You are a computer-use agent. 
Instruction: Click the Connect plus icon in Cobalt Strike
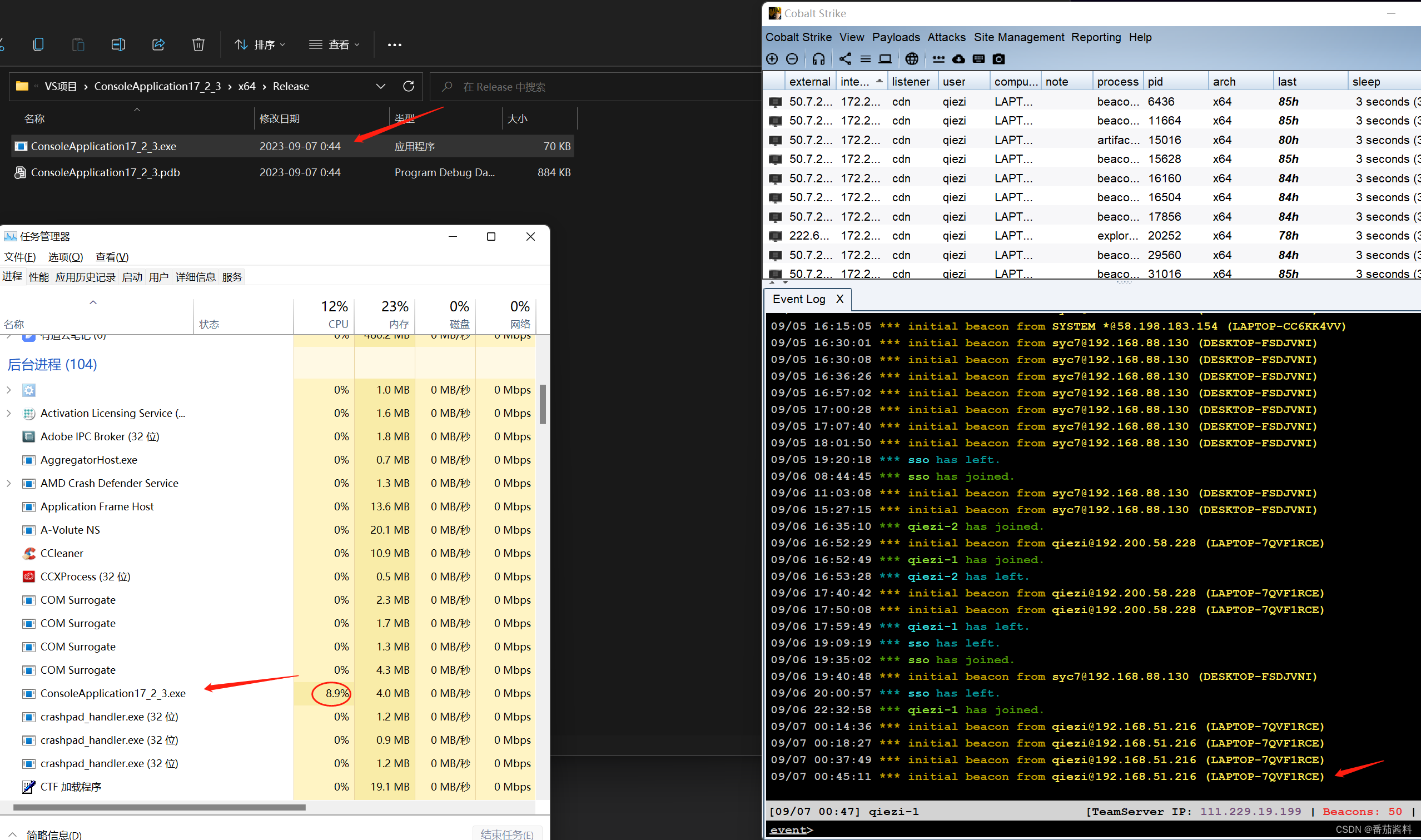coord(772,59)
